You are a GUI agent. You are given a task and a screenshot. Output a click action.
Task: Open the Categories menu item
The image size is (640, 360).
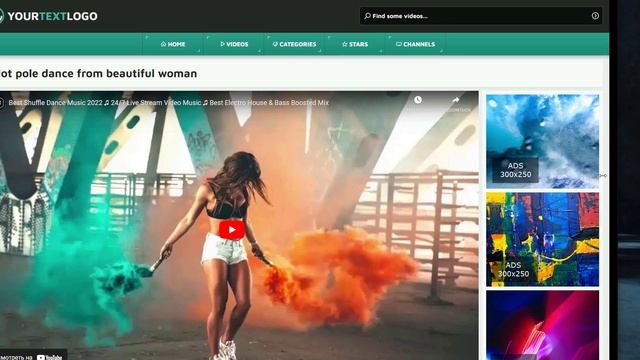pyautogui.click(x=294, y=44)
